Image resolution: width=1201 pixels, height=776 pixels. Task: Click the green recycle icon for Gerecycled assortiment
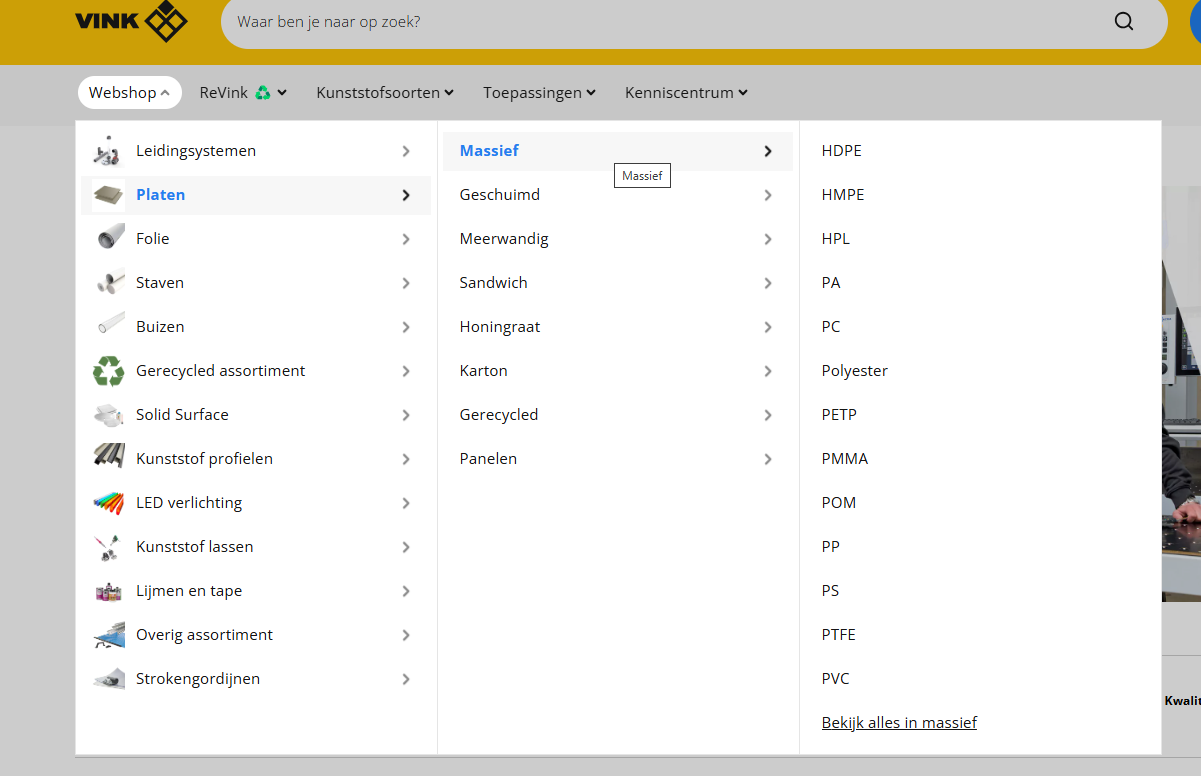click(108, 371)
